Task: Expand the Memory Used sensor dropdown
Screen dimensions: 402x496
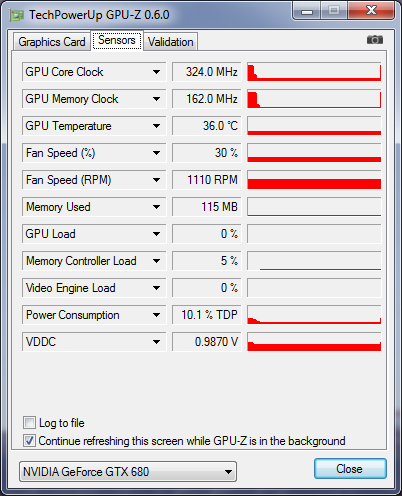Action: pyautogui.click(x=156, y=207)
